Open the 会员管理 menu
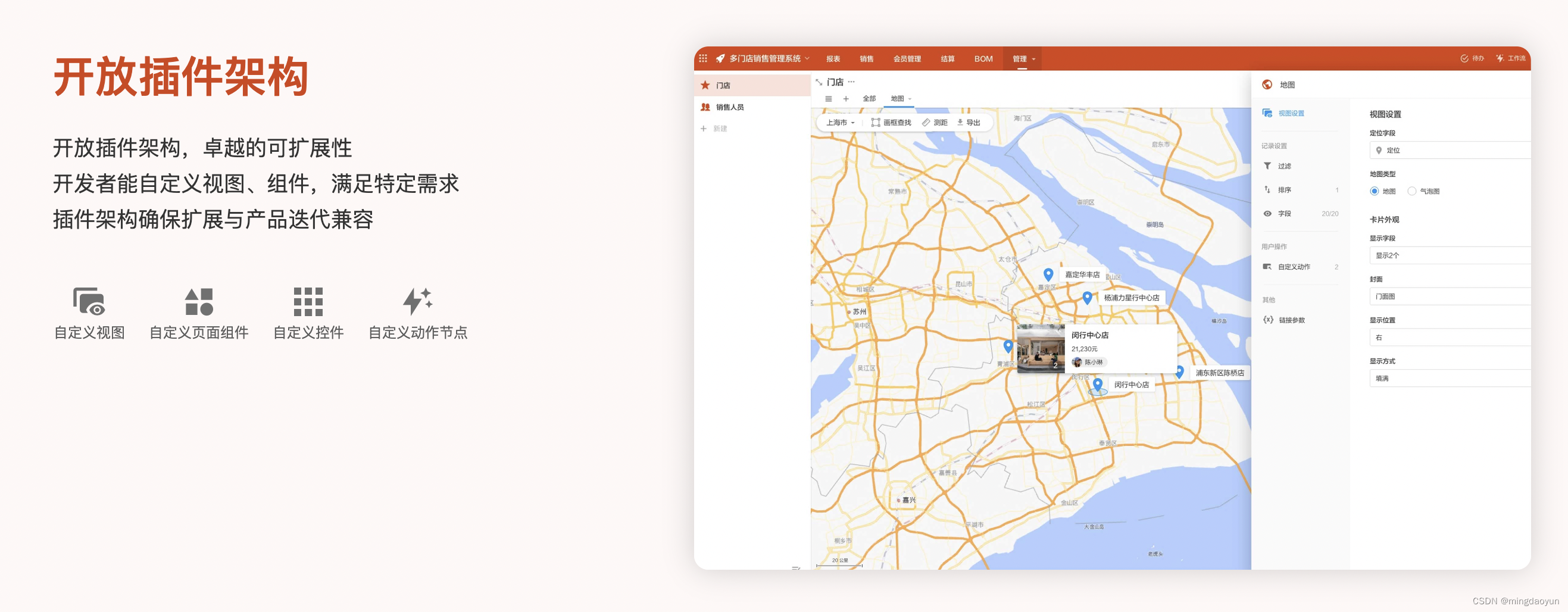The width and height of the screenshot is (1568, 612). [x=907, y=58]
